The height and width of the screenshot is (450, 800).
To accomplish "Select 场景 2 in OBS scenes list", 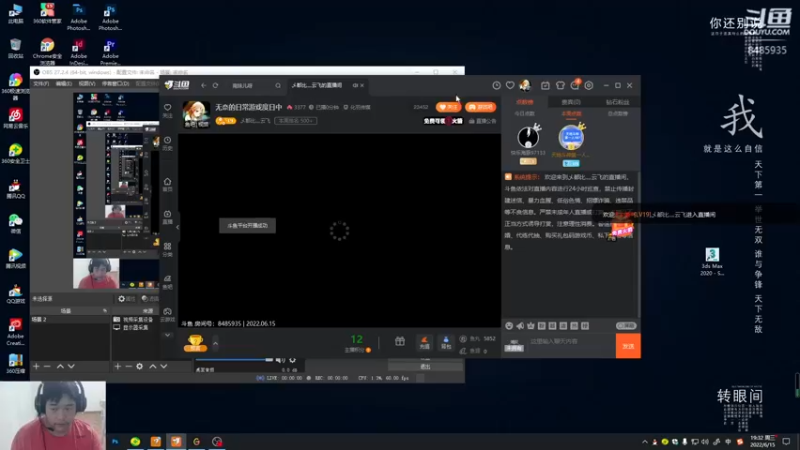I will pyautogui.click(x=70, y=319).
